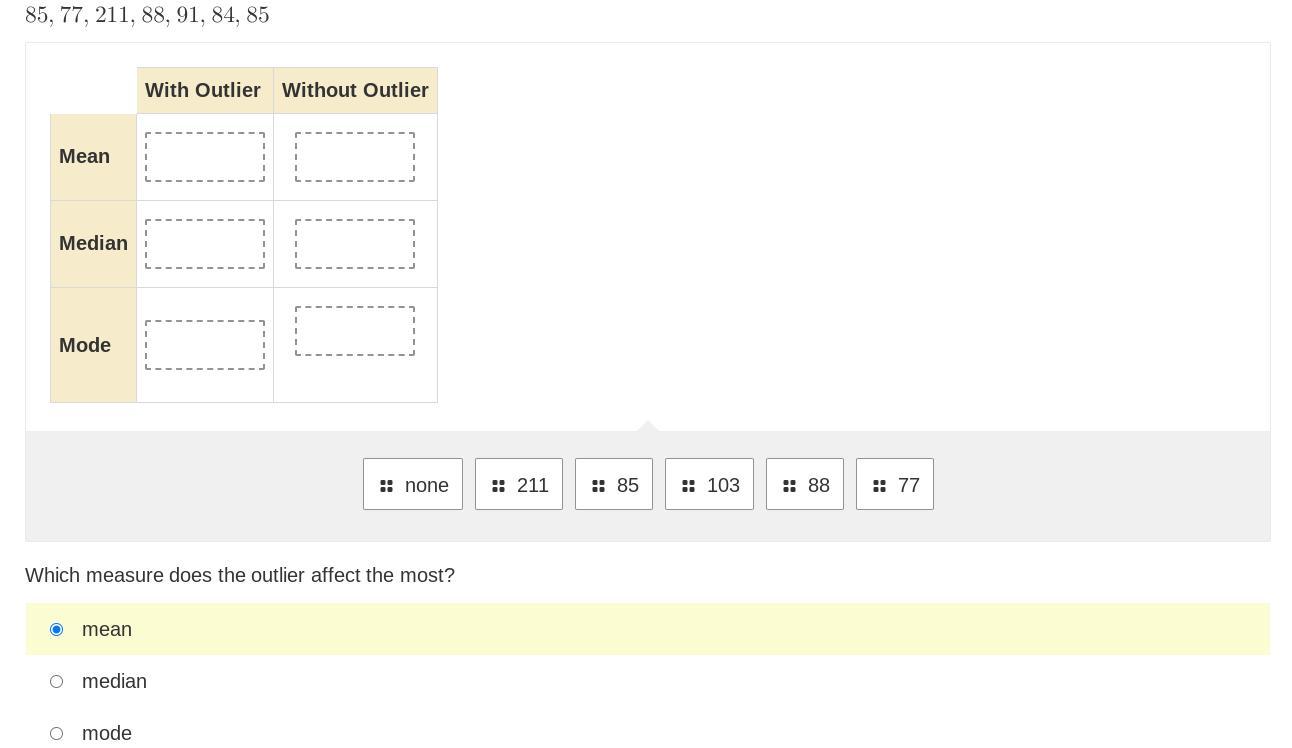The height and width of the screenshot is (748, 1292).
Task: Pick the 'mode' radio option
Action: pos(57,733)
